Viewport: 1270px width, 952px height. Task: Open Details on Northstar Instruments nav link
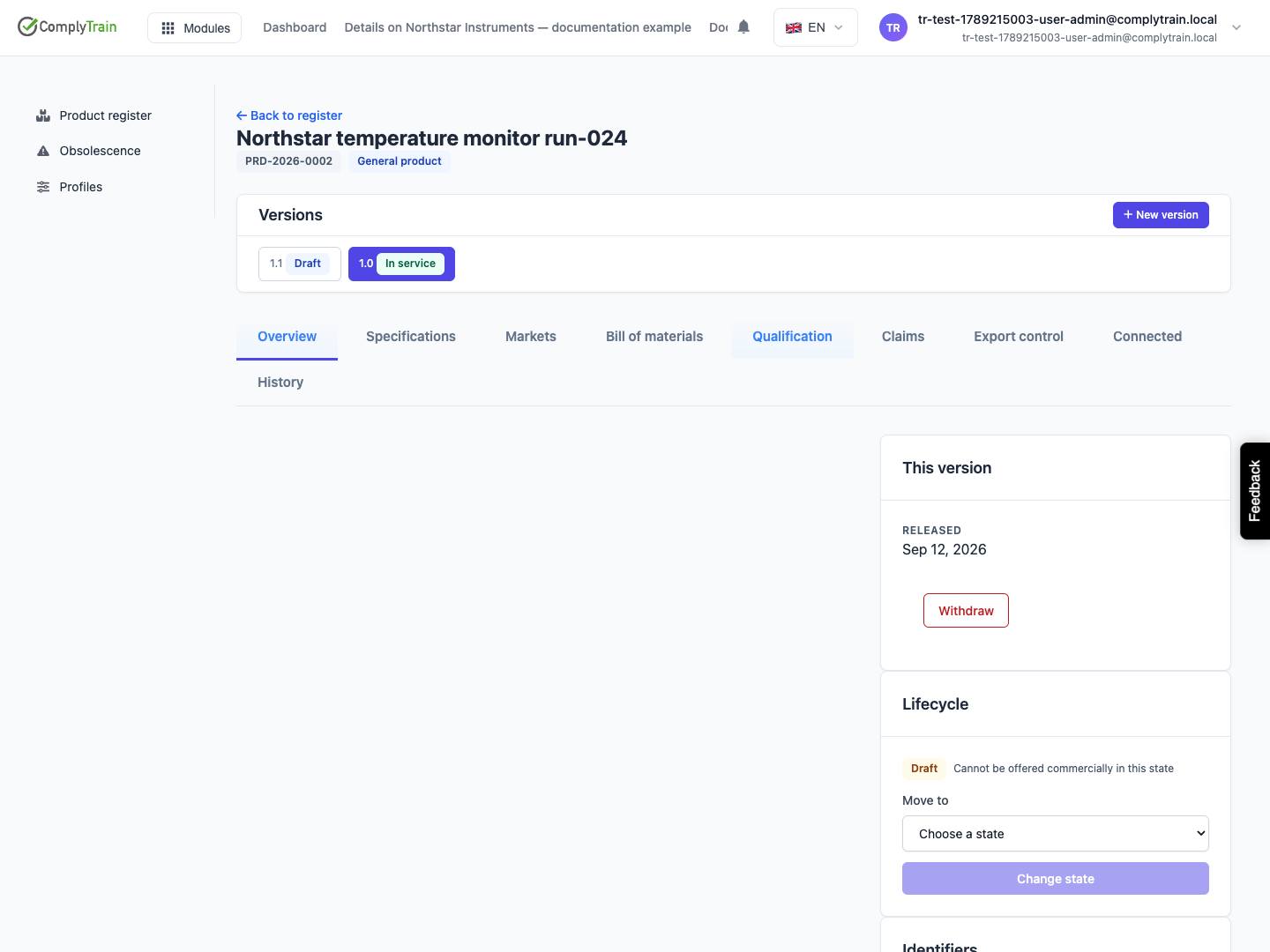pyautogui.click(x=518, y=27)
